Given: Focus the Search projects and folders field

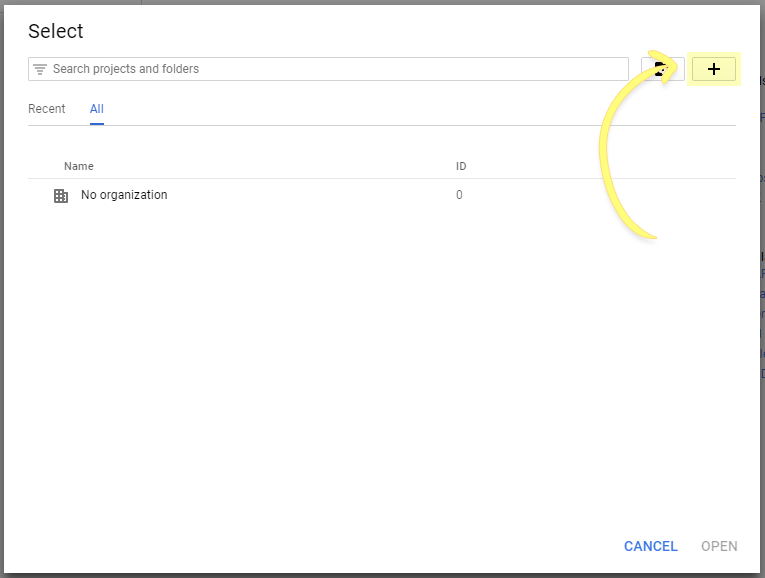Looking at the screenshot, I should (330, 69).
